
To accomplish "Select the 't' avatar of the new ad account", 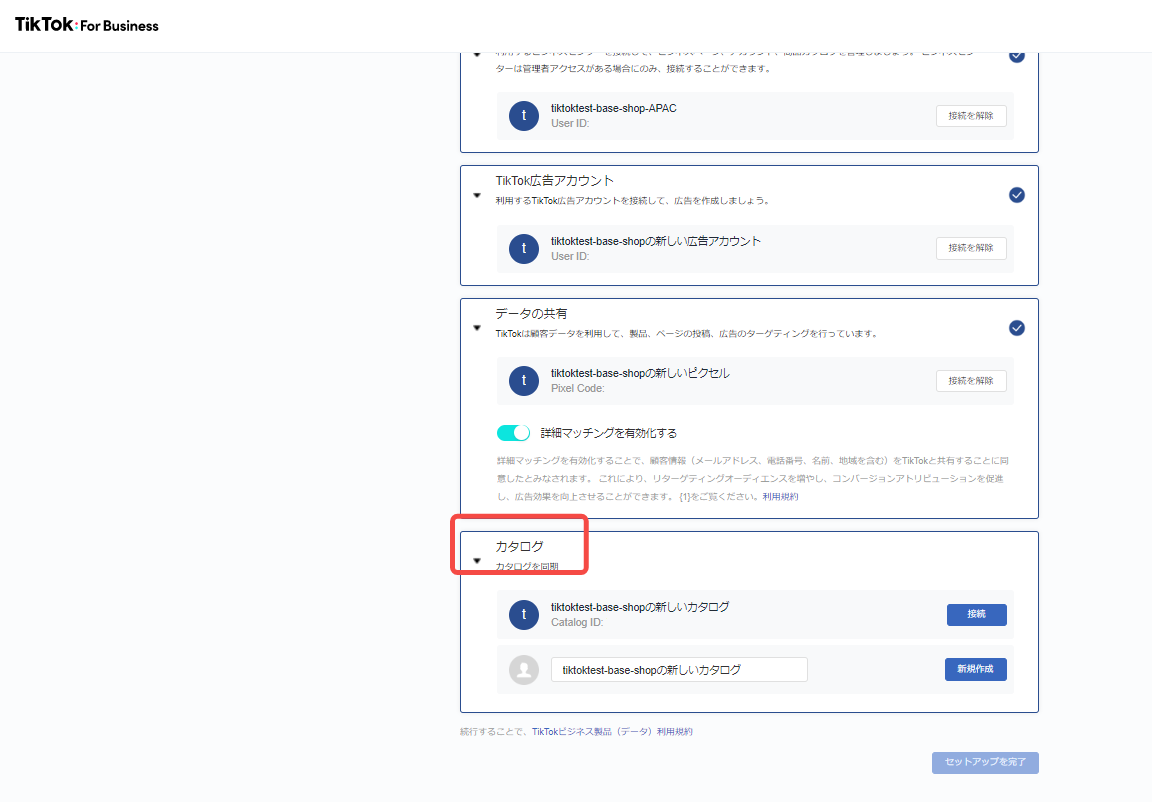I will [x=523, y=248].
